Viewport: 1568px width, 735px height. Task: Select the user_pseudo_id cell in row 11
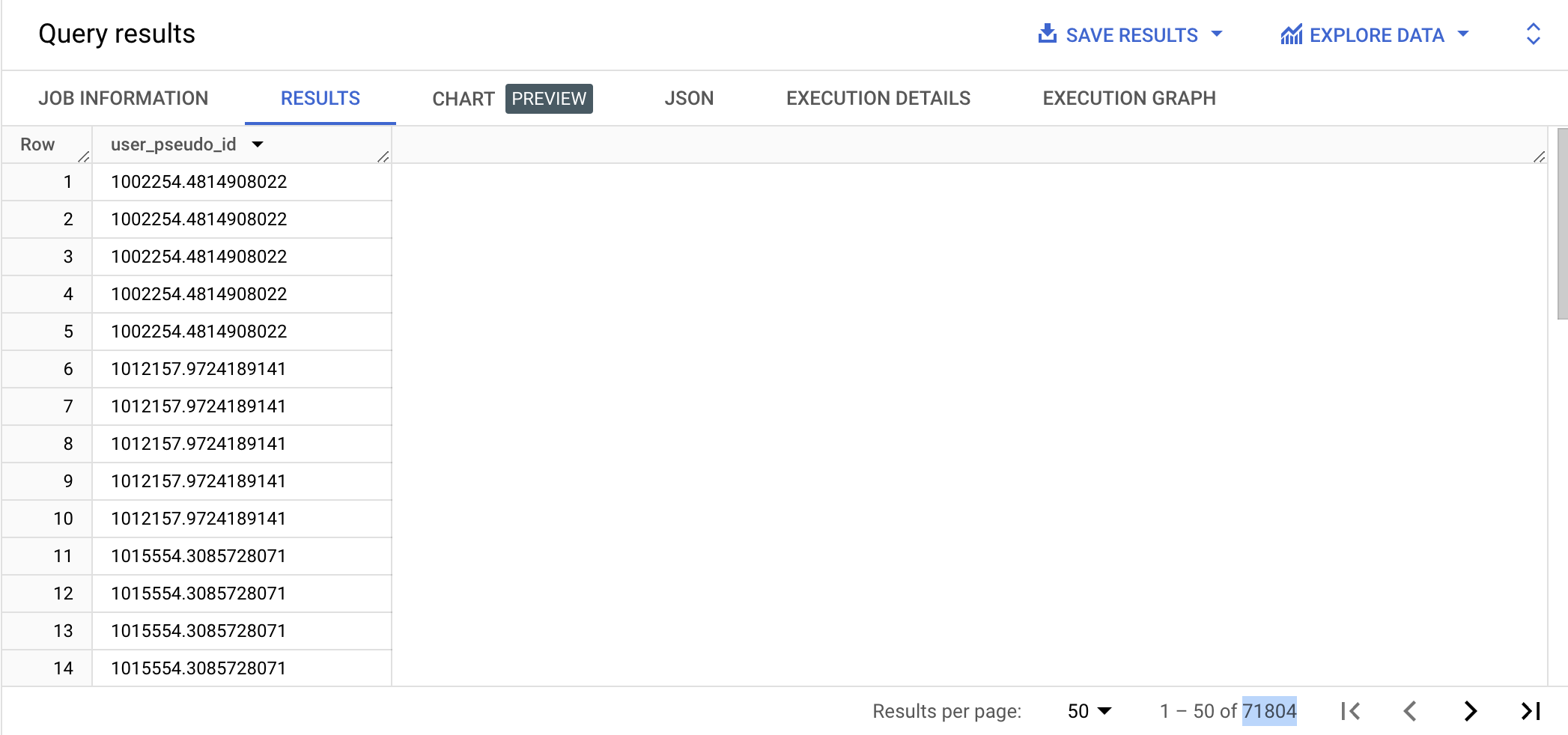(x=242, y=556)
